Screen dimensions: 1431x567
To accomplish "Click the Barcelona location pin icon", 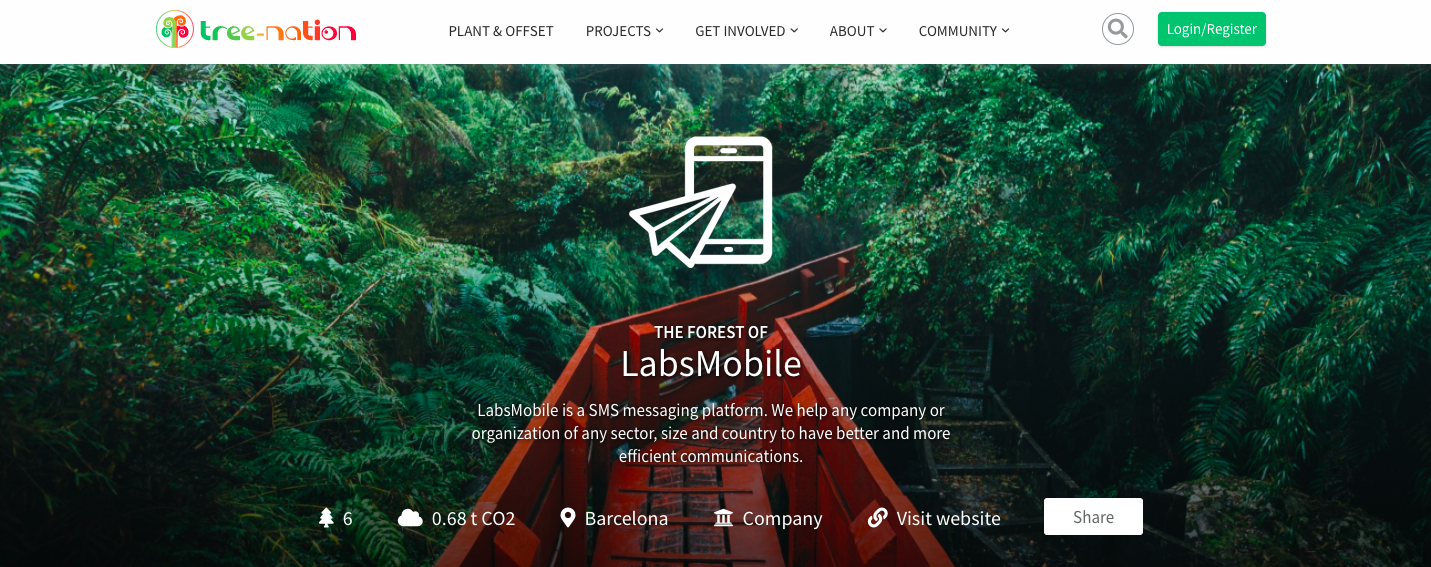I will (x=568, y=518).
